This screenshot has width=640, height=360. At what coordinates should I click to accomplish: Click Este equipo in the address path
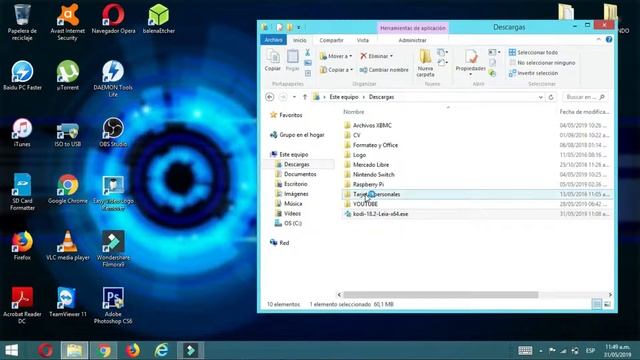click(x=344, y=97)
